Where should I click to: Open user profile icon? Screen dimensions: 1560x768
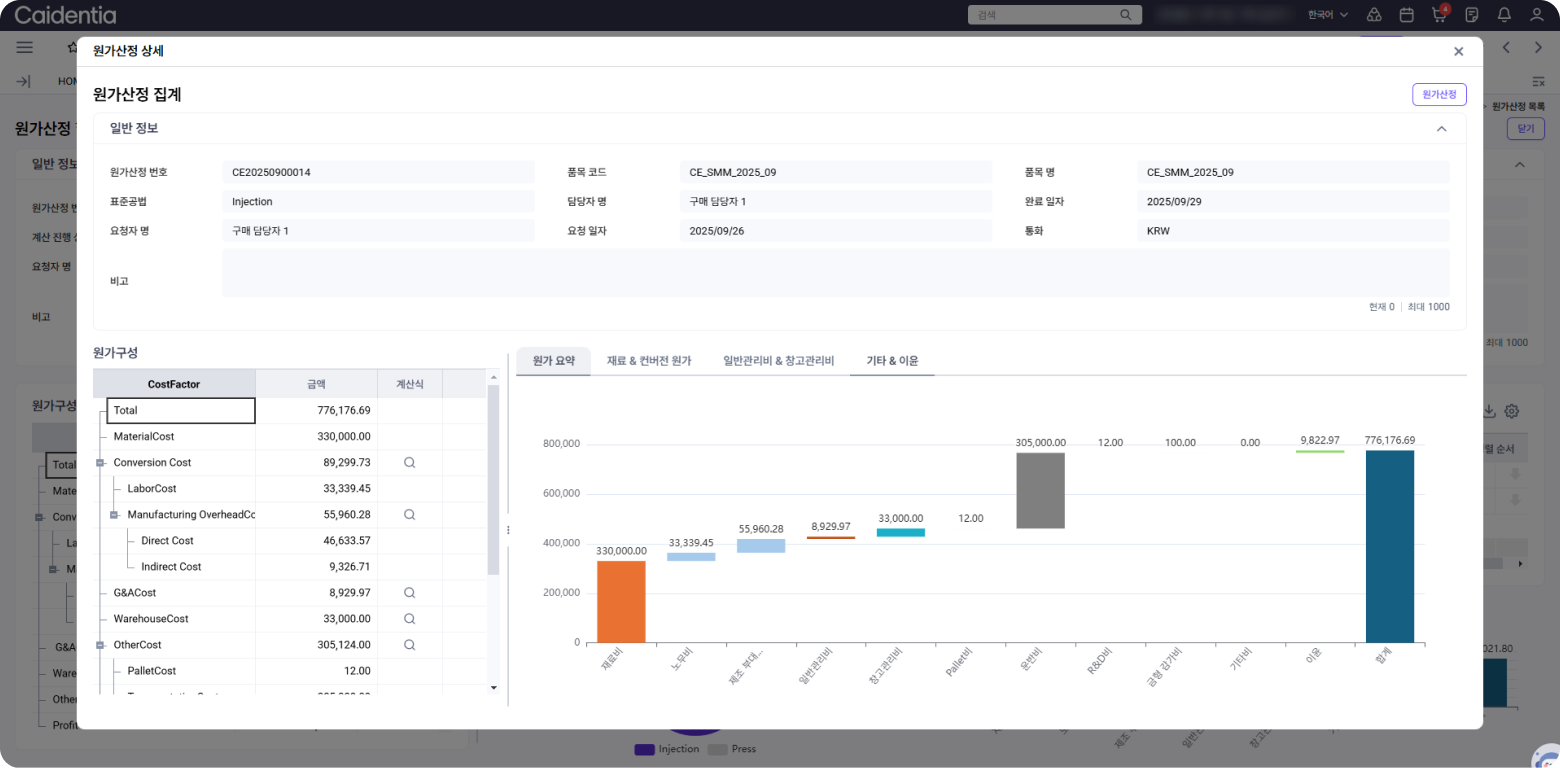tap(1537, 15)
